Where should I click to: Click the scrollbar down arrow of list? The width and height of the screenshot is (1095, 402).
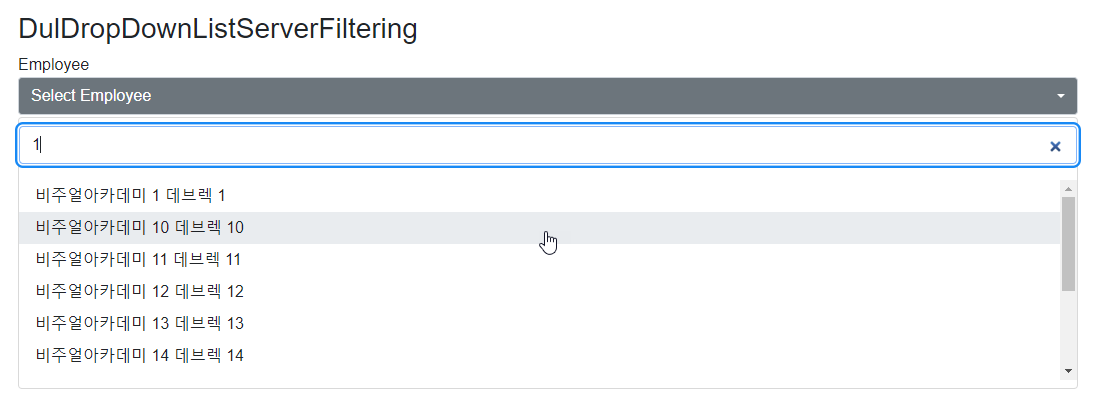pyautogui.click(x=1068, y=371)
